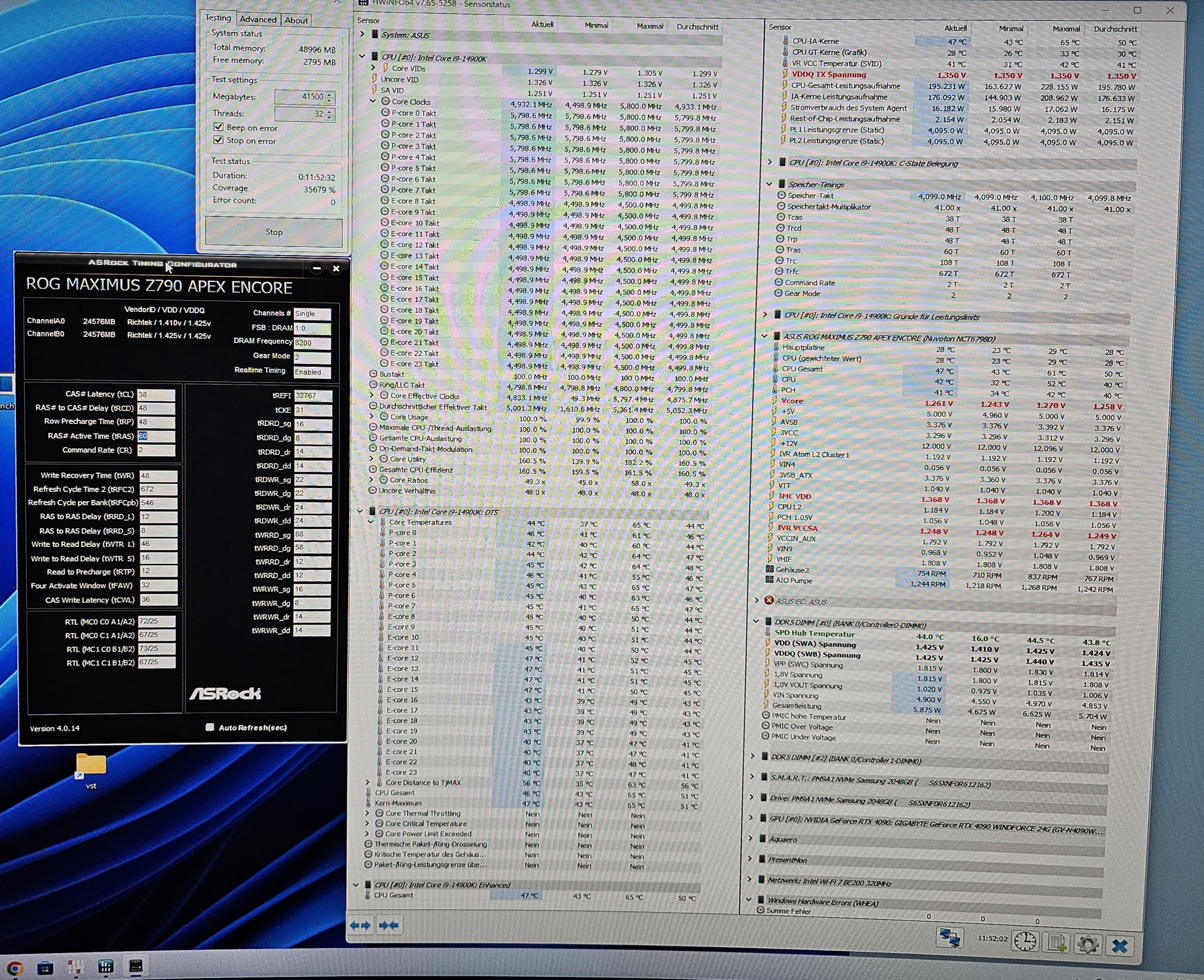This screenshot has width=1204, height=980.
Task: Click the clock reset-values icon in HWiNFO
Action: point(1024,941)
